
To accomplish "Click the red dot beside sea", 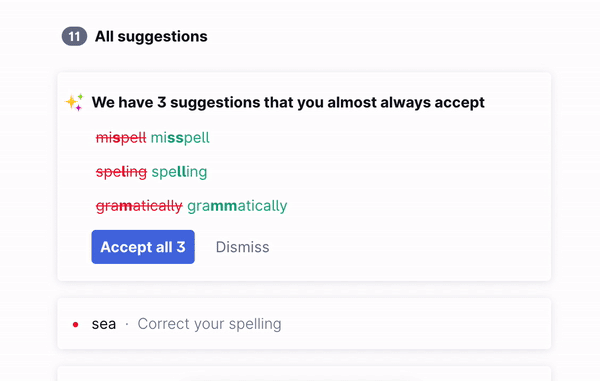I will [x=75, y=324].
